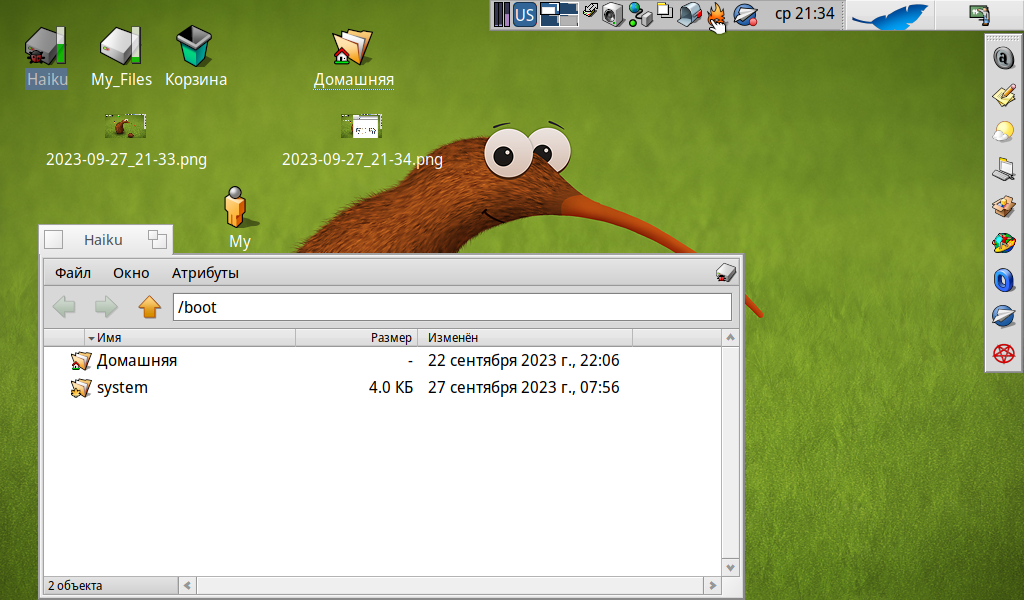Viewport: 1024px width, 600px height.
Task: Click the flame icon in the tray
Action: tap(716, 14)
